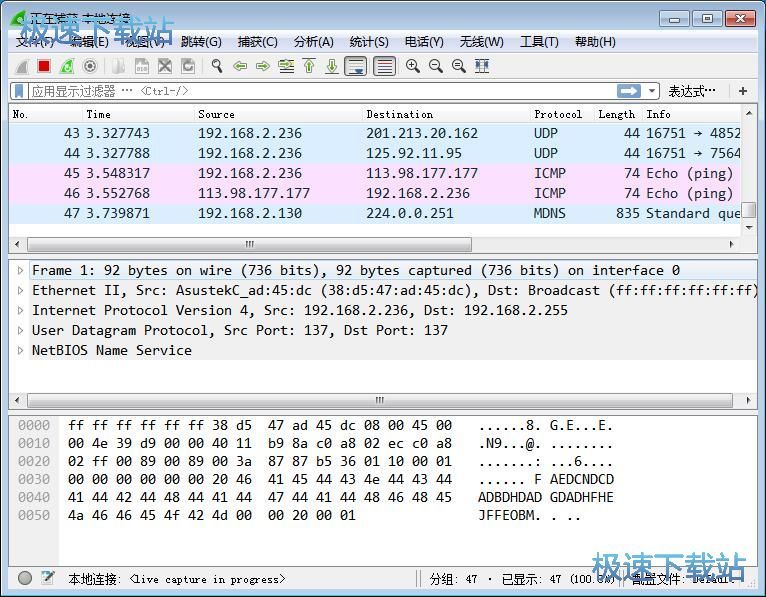Expand Internet Protocol Version 4 item

click(x=20, y=310)
